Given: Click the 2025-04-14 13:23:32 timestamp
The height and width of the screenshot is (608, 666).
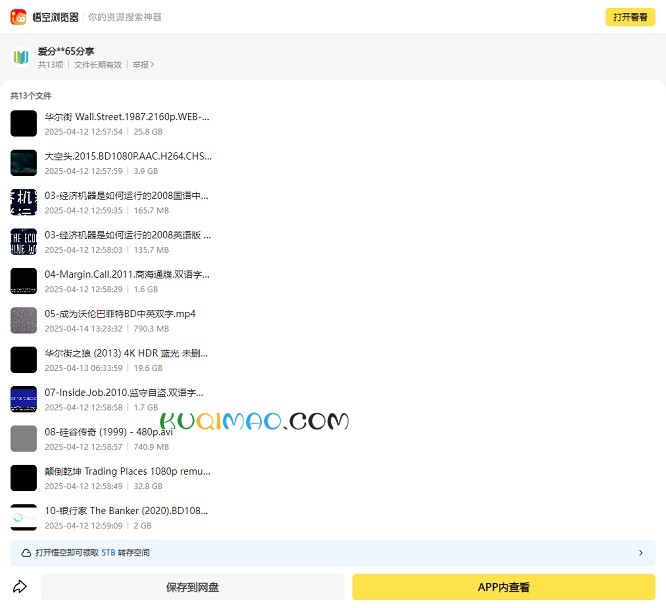Looking at the screenshot, I should [x=83, y=329].
